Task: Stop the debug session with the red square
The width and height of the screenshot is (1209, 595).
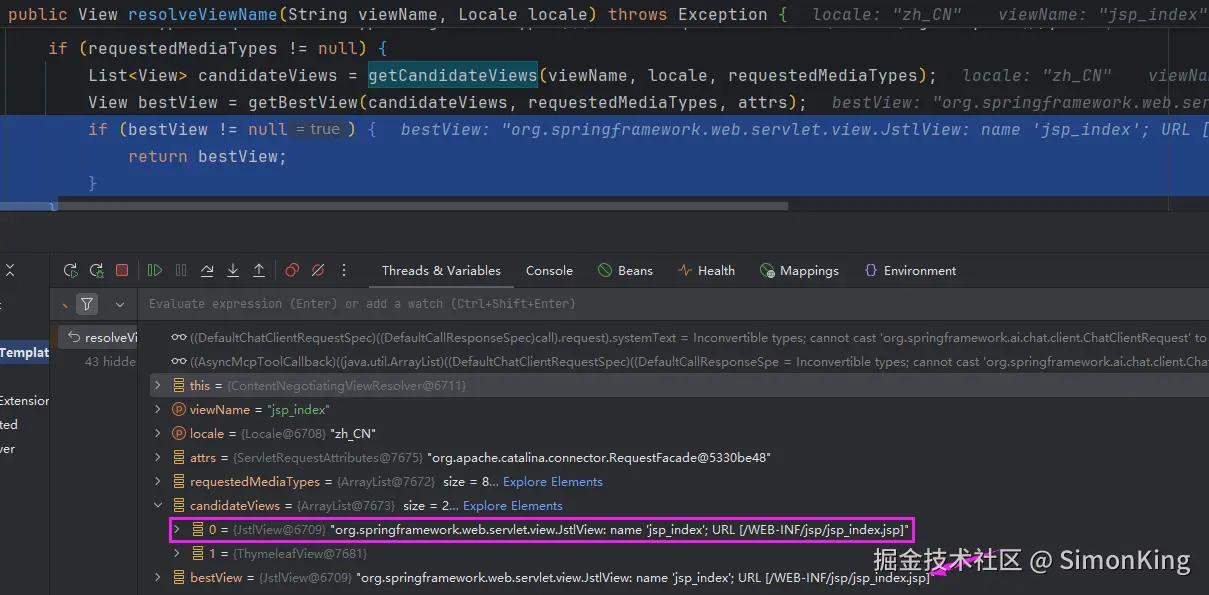Action: pos(122,270)
